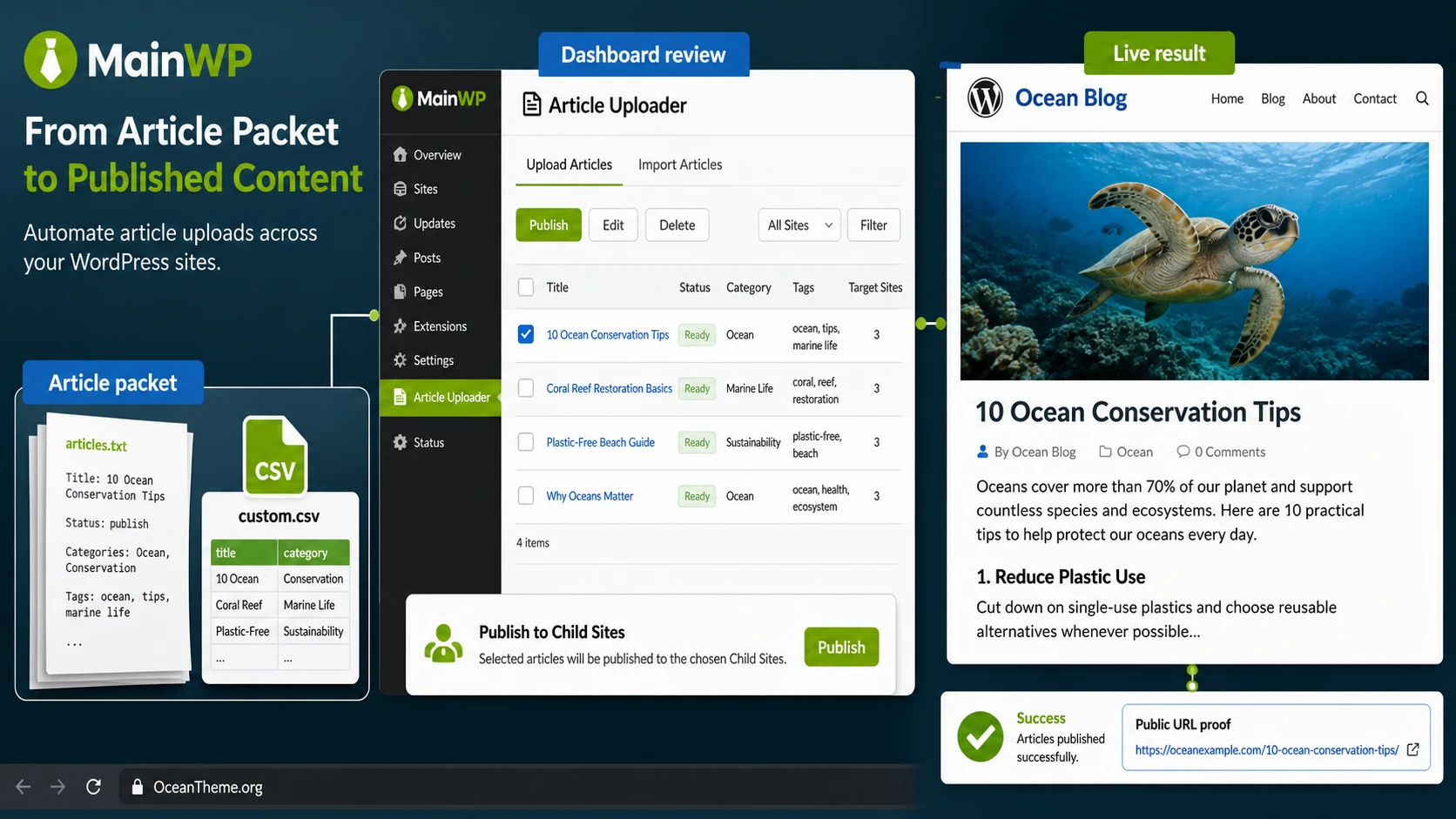Open Updates refresh icon in sidebar
1456x819 pixels.
point(400,223)
